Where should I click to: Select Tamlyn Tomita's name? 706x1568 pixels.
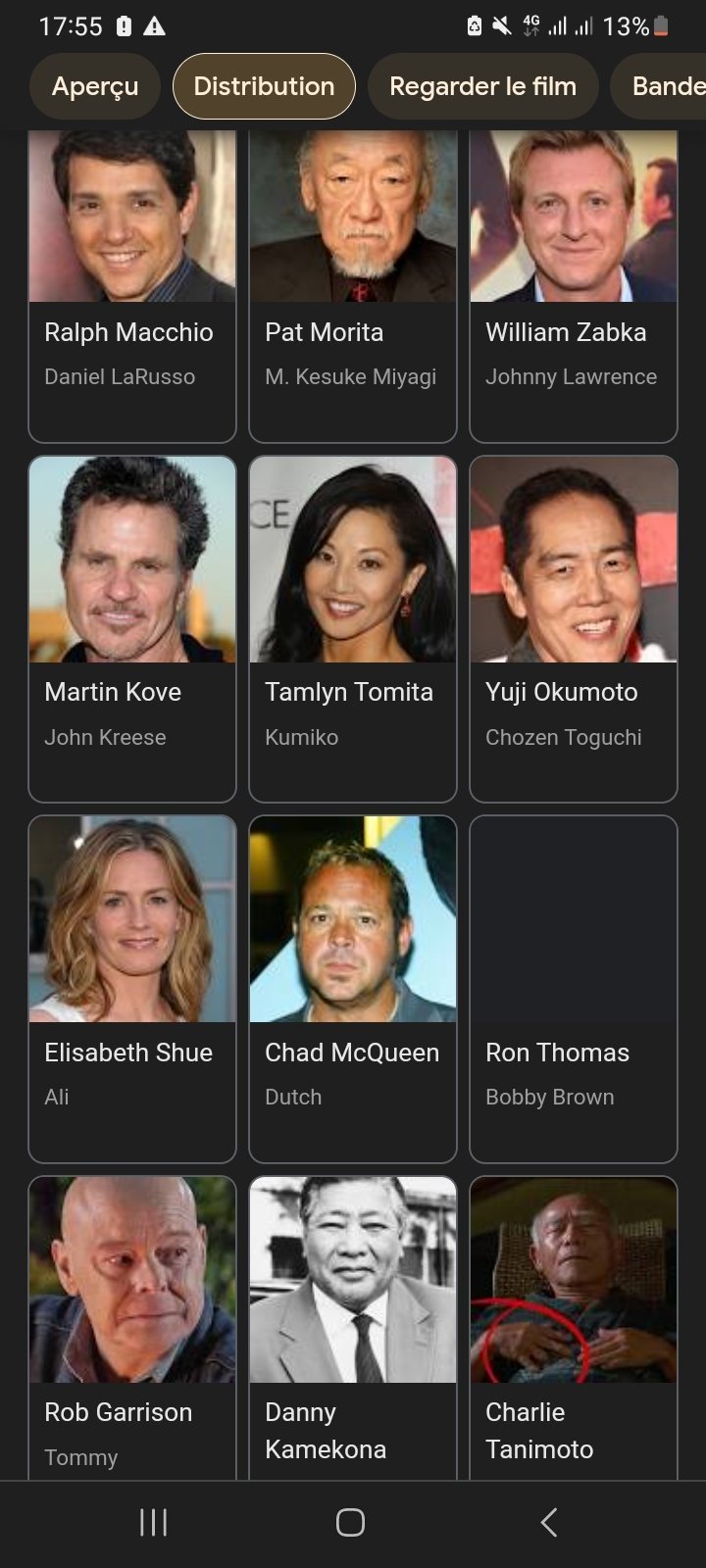point(349,692)
